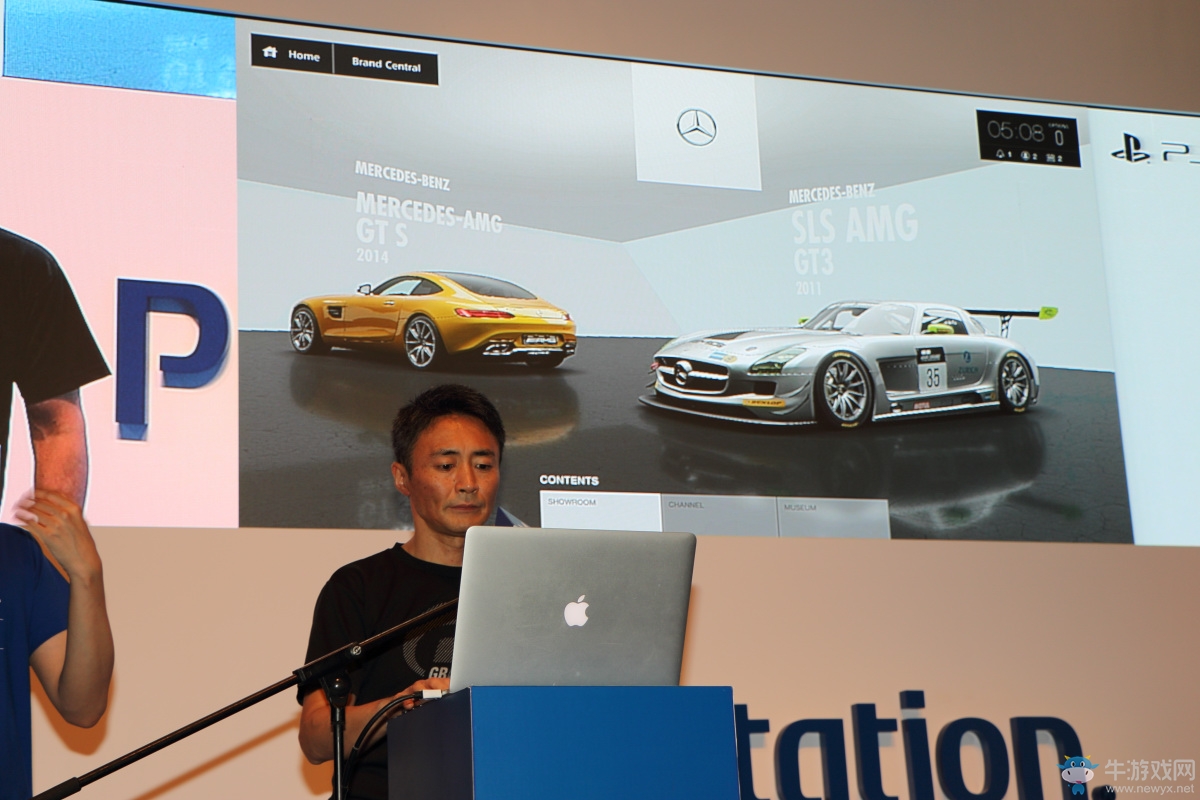Click the Apple logo on the laptop lid
1200x800 pixels.
[576, 611]
